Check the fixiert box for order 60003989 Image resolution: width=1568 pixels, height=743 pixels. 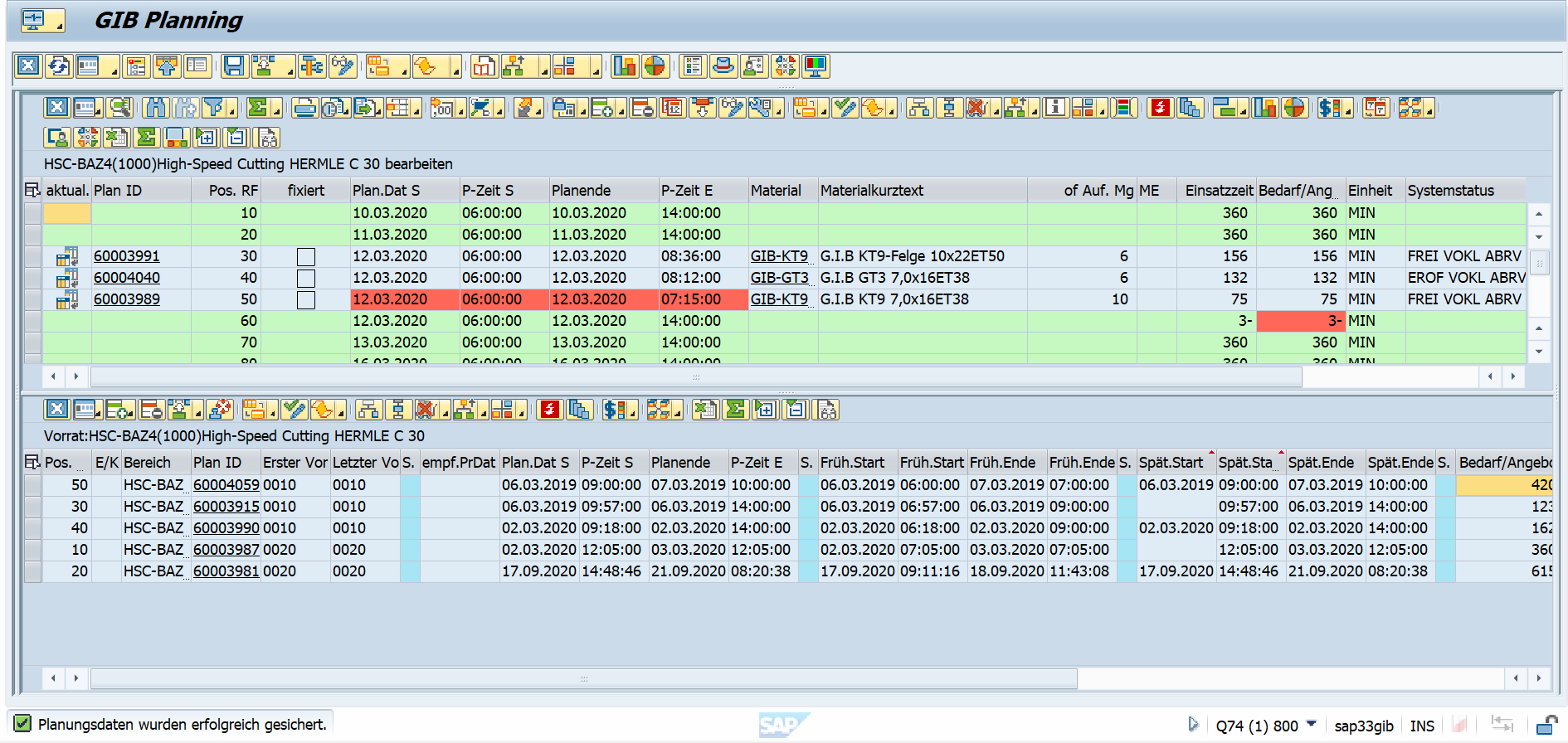pos(306,300)
